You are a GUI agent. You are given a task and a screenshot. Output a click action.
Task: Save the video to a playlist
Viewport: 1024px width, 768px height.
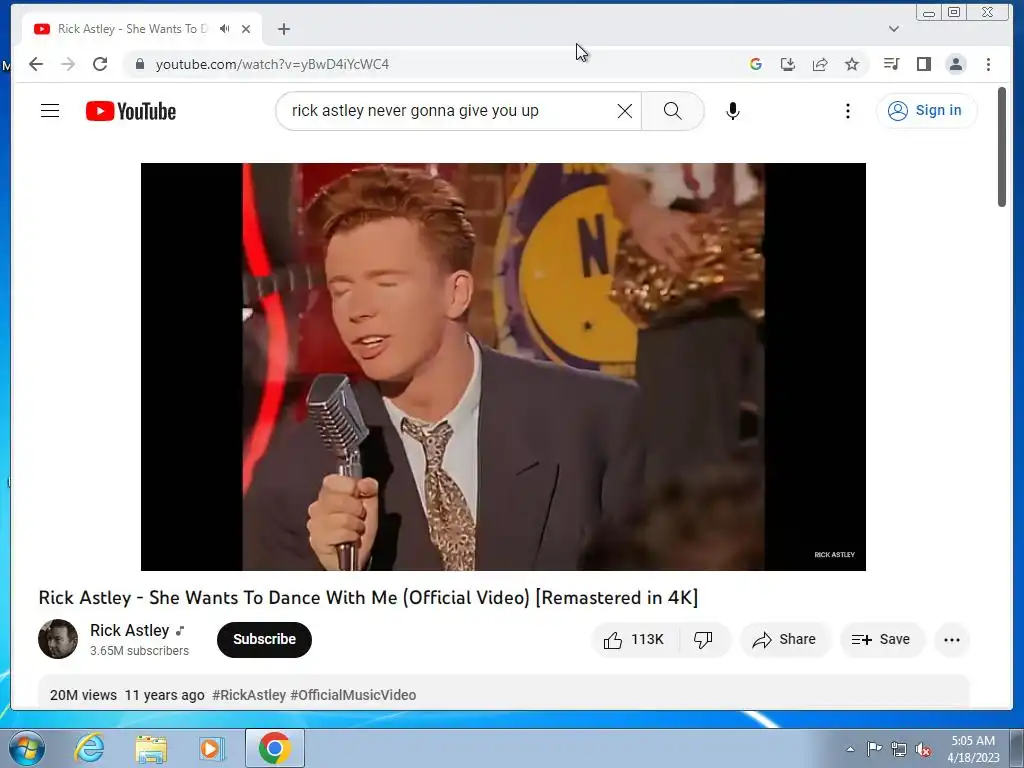point(882,639)
